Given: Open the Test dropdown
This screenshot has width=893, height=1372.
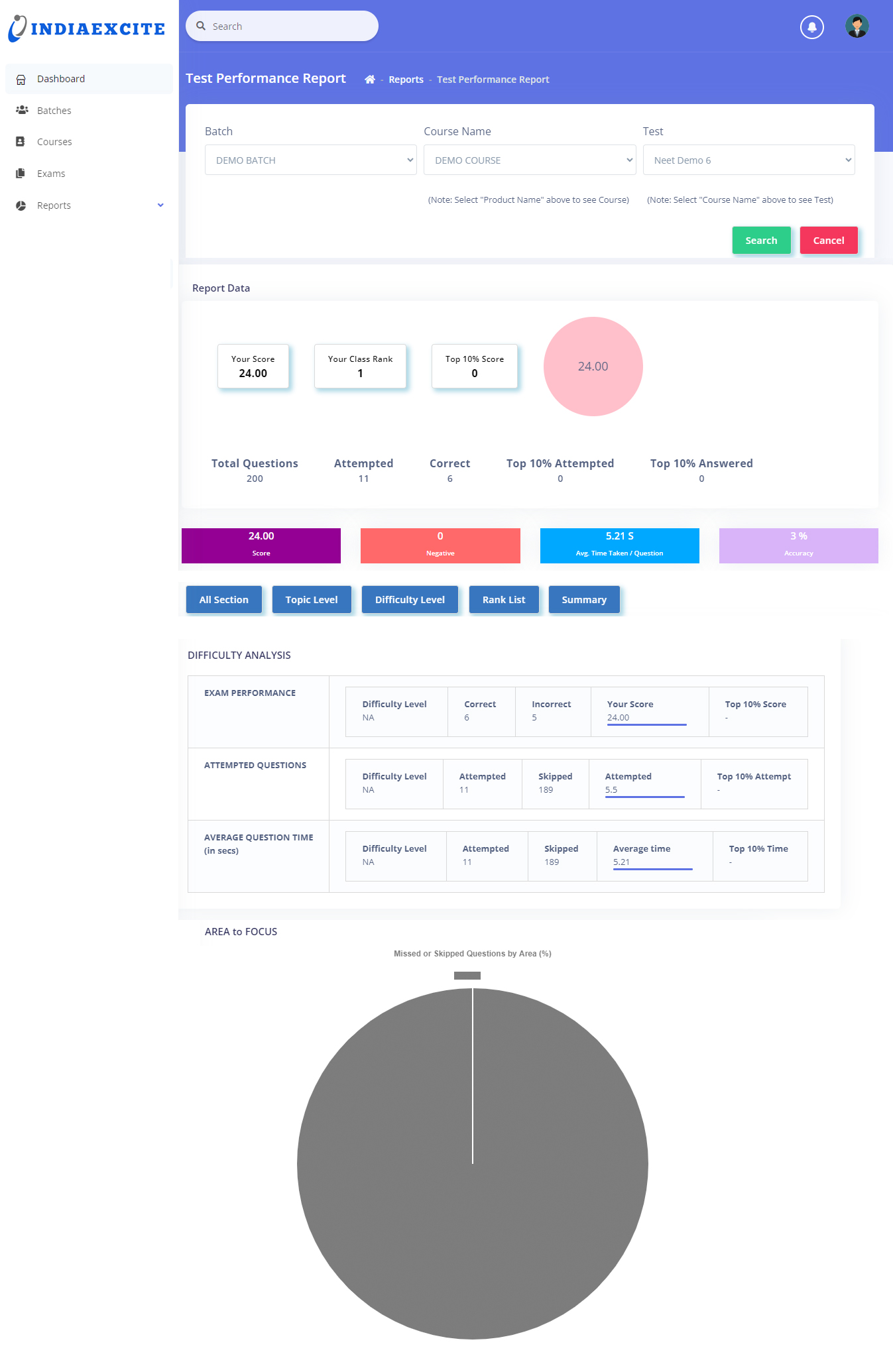Looking at the screenshot, I should click(748, 160).
